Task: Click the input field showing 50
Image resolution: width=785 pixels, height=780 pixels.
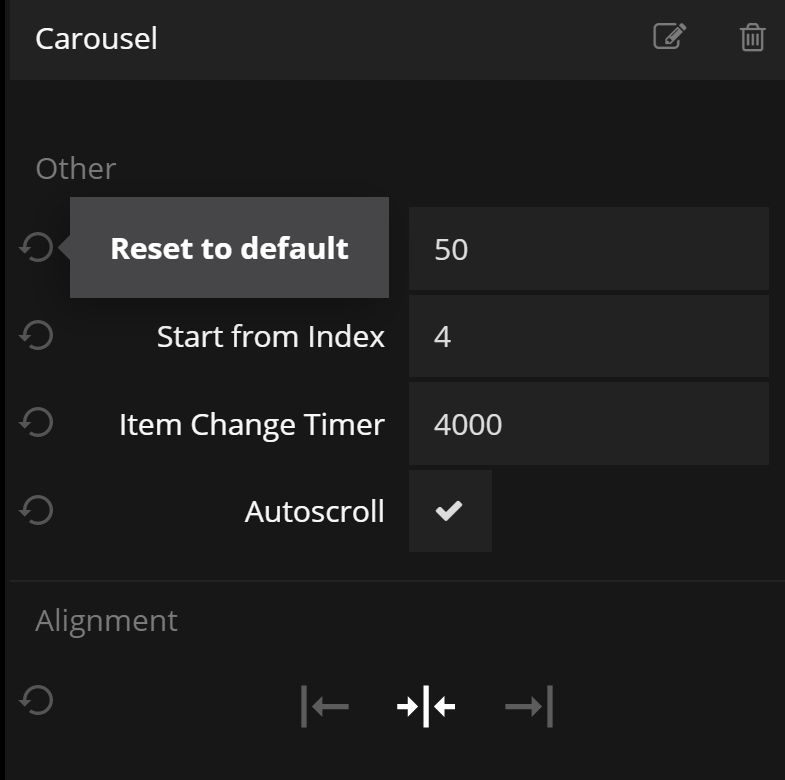Action: 588,249
